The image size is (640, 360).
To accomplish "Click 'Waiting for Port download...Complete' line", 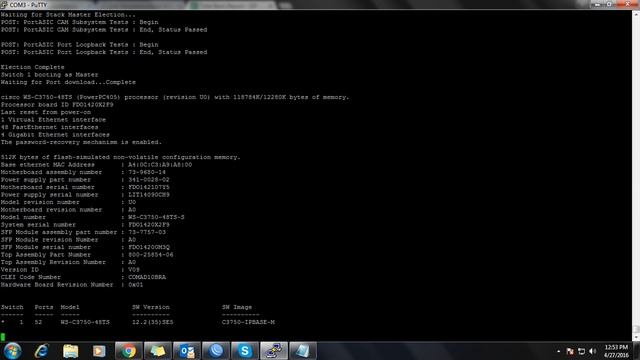I will coord(68,82).
